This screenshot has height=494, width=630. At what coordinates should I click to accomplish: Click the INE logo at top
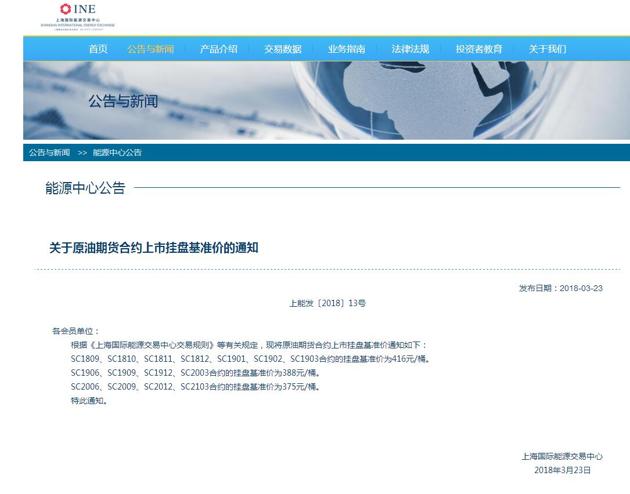(x=78, y=16)
